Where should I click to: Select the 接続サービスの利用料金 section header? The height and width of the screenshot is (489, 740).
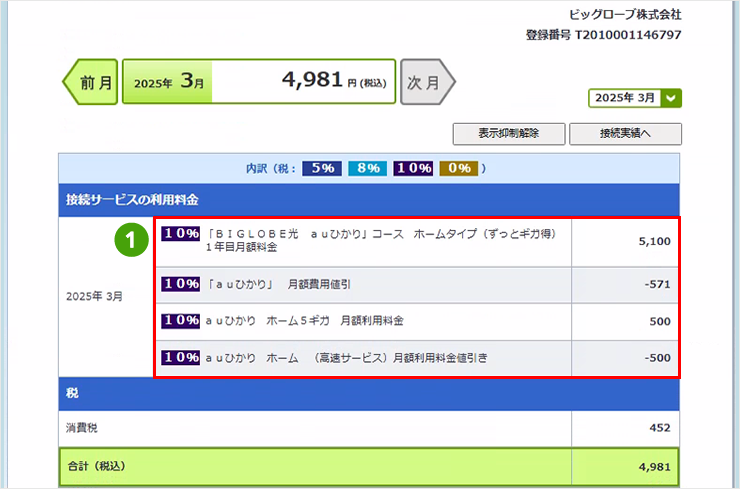tap(369, 200)
